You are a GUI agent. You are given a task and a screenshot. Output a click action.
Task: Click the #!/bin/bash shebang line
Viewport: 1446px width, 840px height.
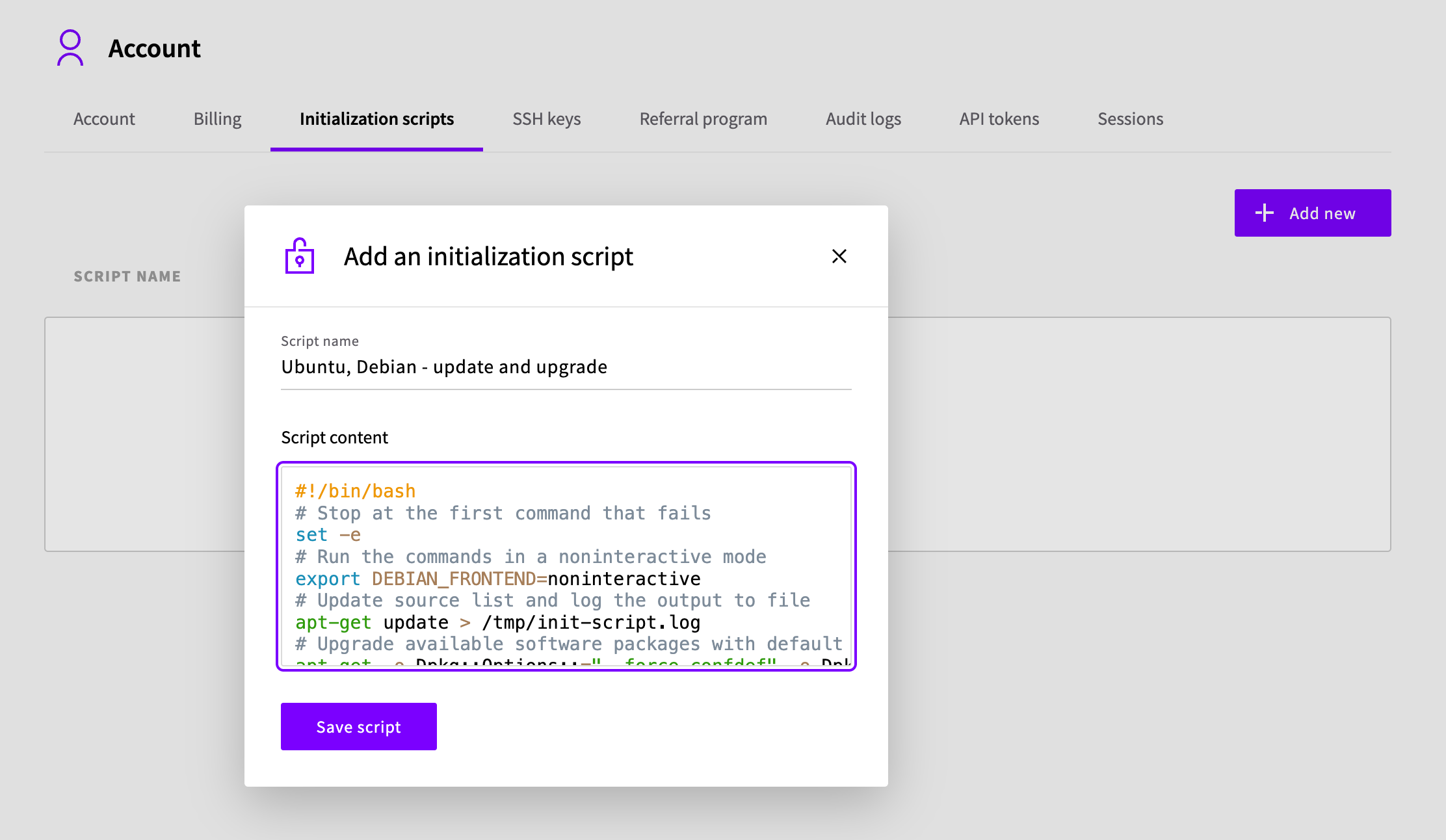point(356,491)
